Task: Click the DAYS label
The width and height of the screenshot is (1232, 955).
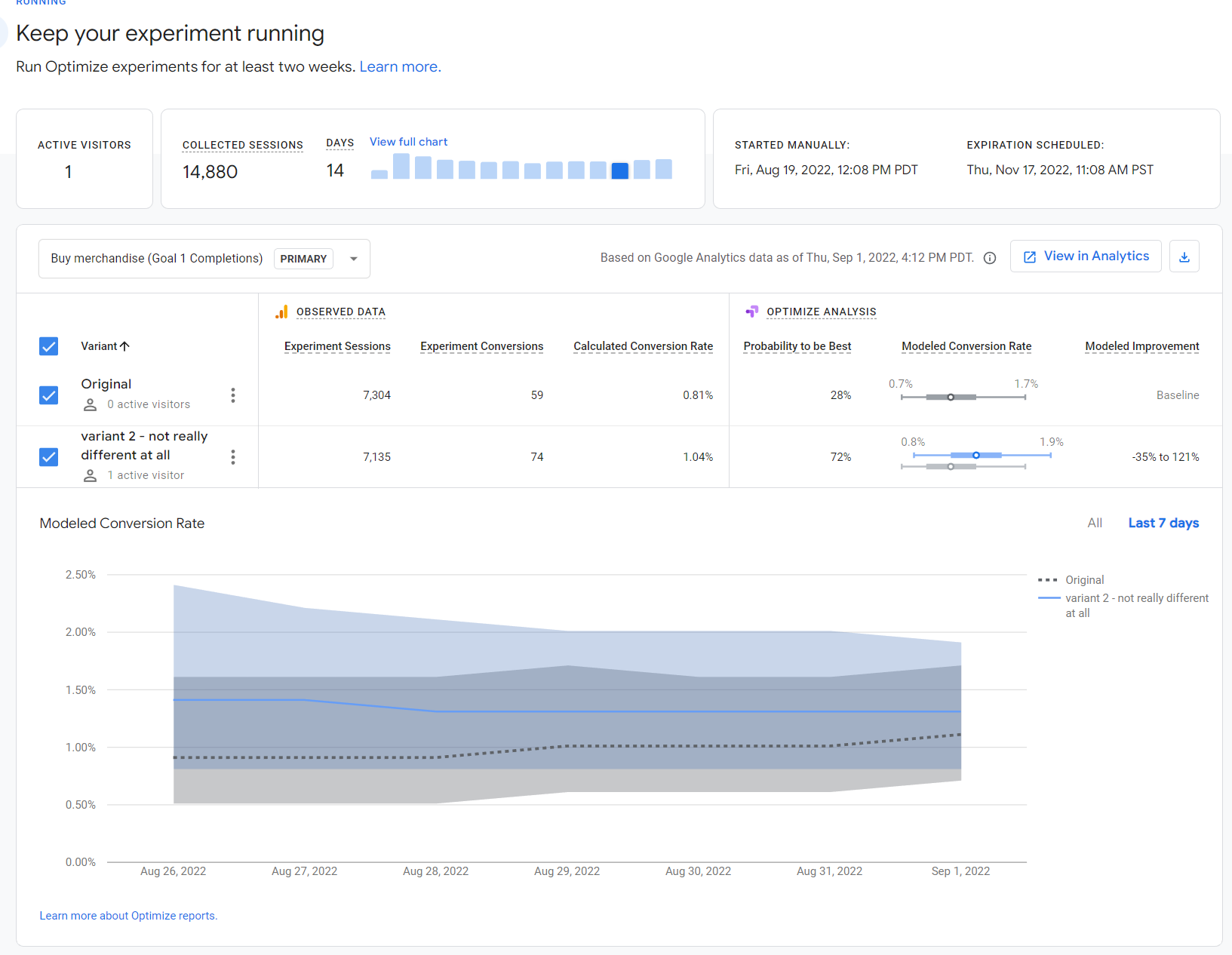Action: point(339,143)
